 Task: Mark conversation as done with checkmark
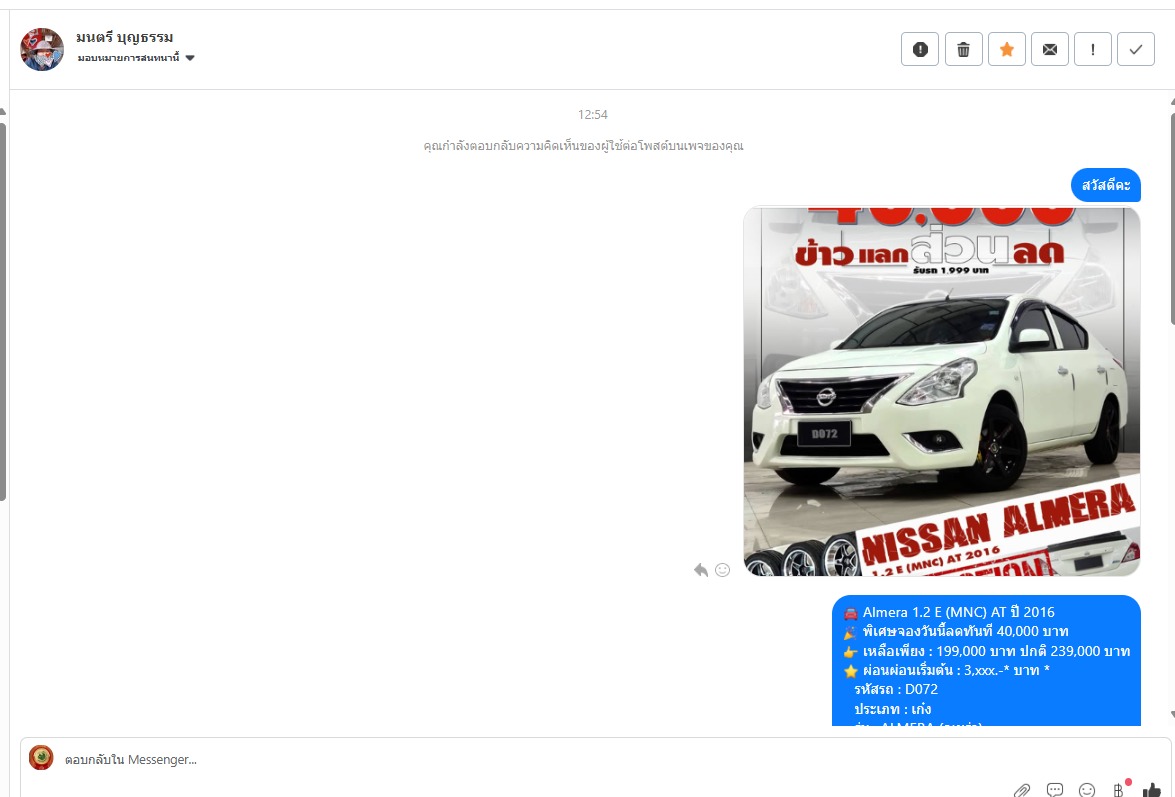[x=1136, y=49]
